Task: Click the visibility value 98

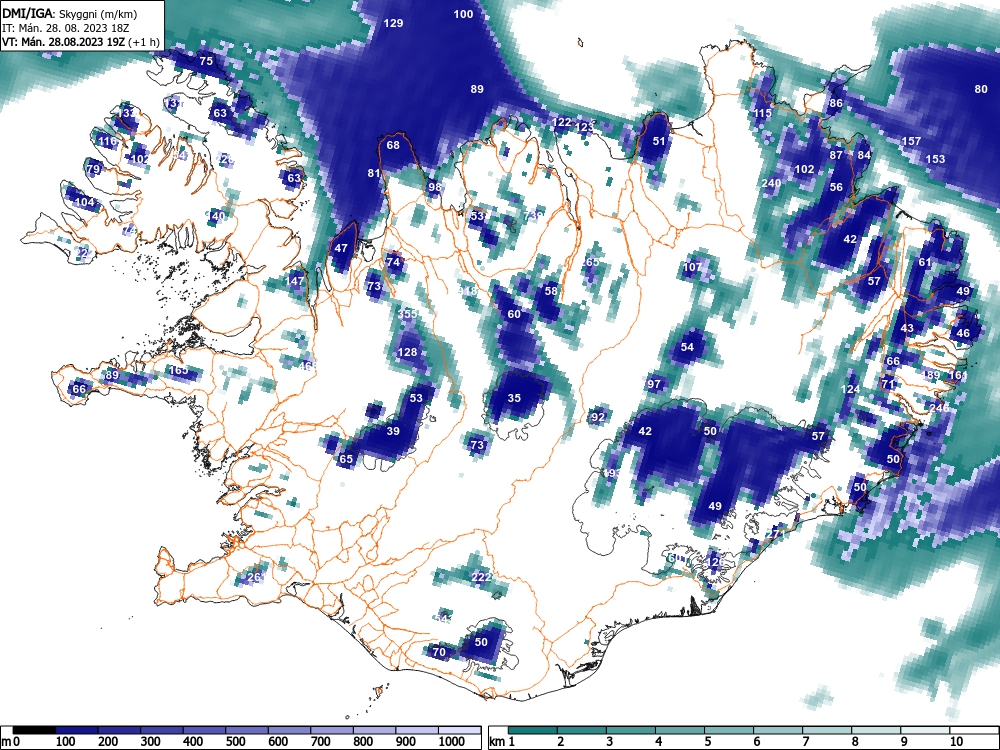Action: (435, 187)
